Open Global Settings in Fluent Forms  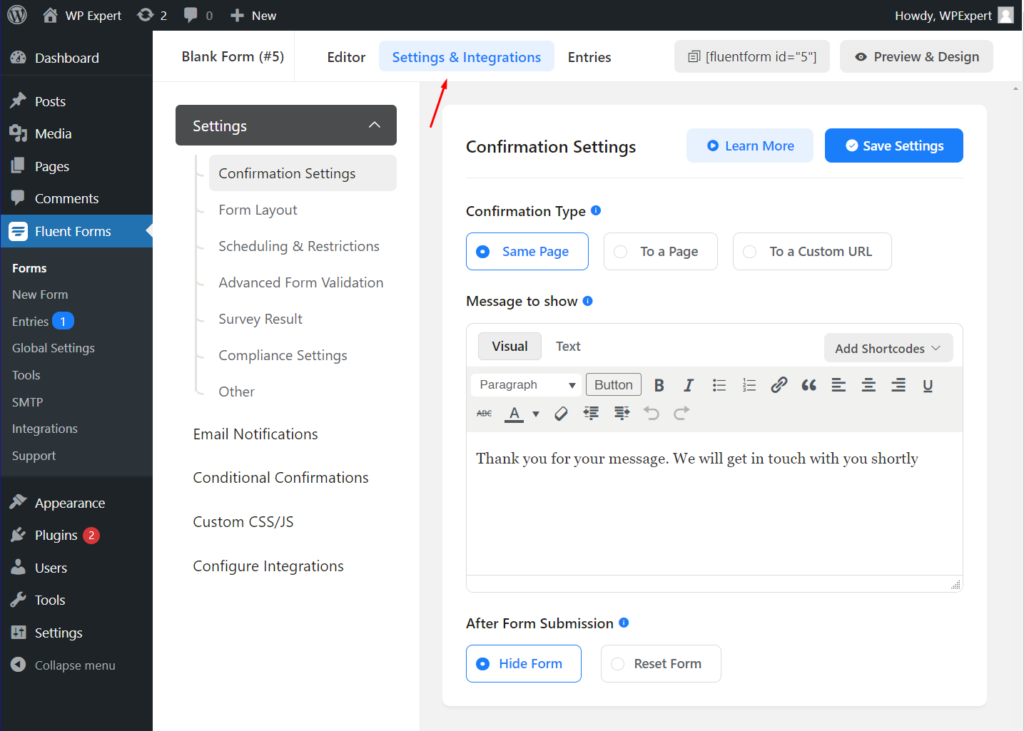point(53,348)
